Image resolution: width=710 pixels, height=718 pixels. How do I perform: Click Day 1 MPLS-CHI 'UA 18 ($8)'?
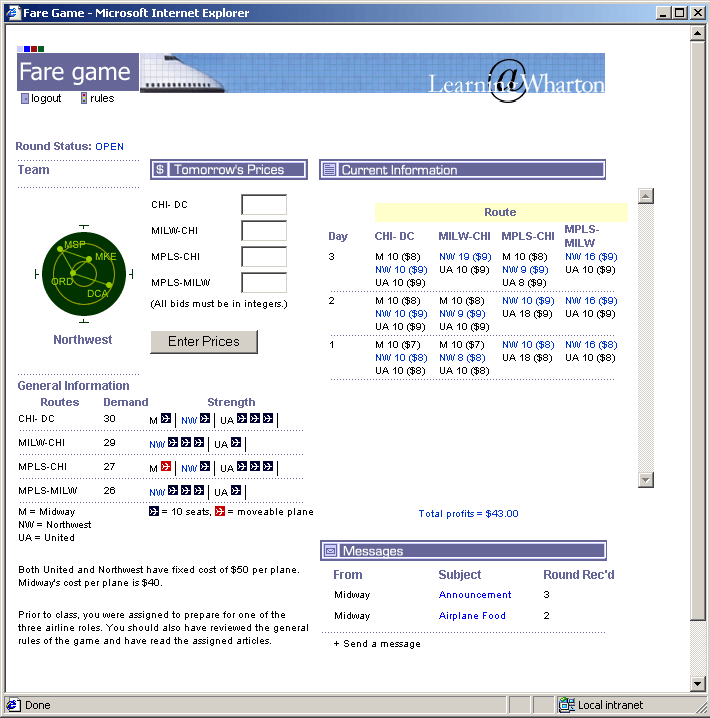click(x=527, y=358)
